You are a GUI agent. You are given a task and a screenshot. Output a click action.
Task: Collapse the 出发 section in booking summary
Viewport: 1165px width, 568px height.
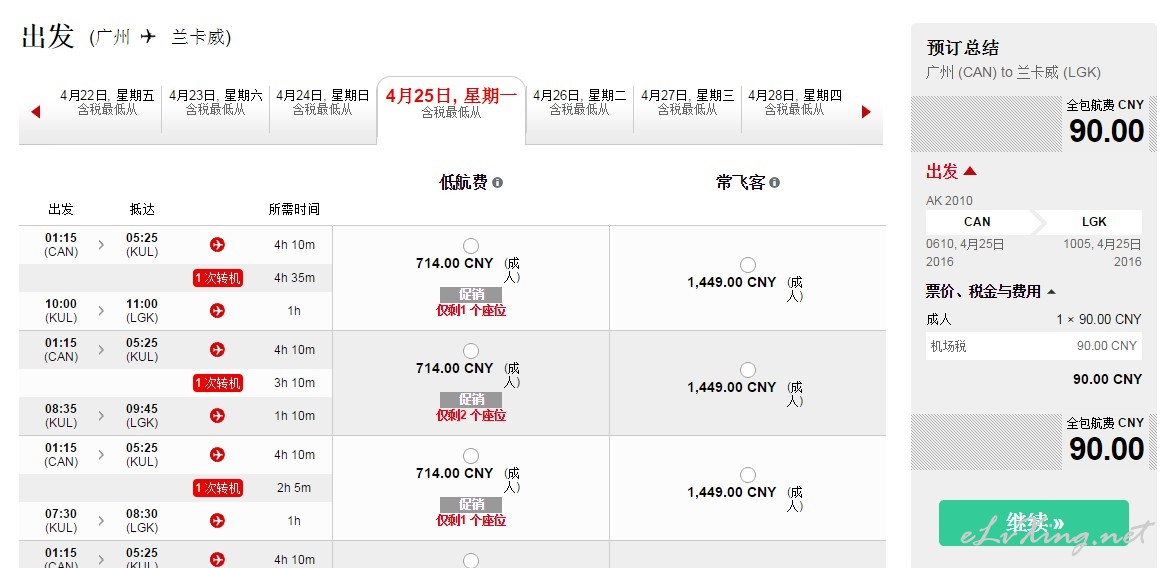pos(951,172)
